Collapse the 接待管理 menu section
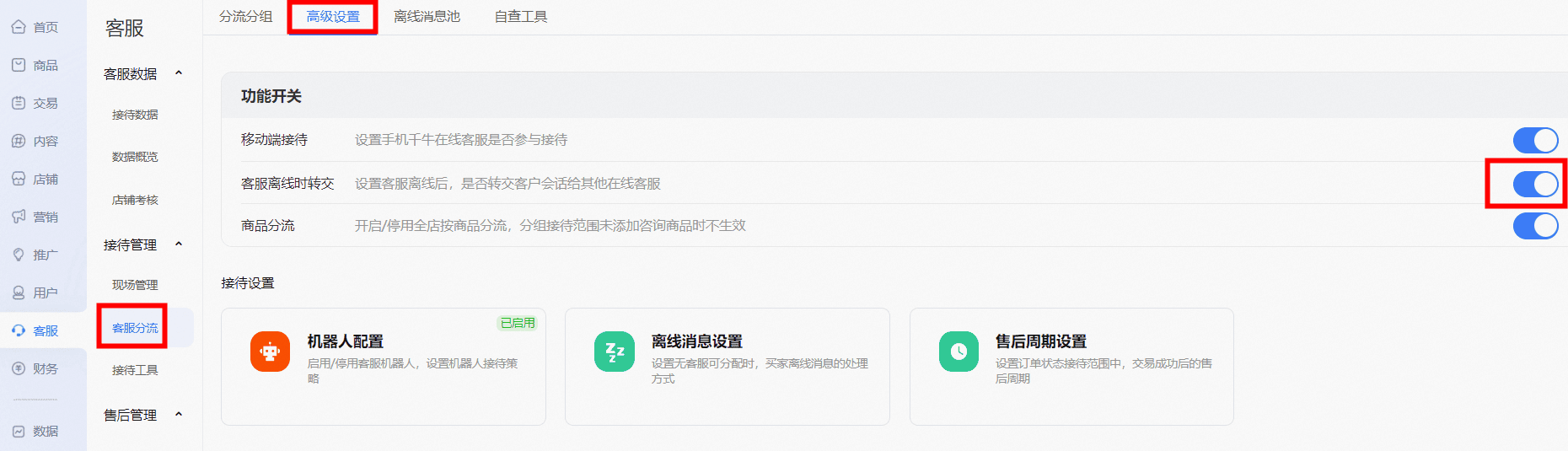This screenshot has width=1568, height=451. tap(179, 244)
